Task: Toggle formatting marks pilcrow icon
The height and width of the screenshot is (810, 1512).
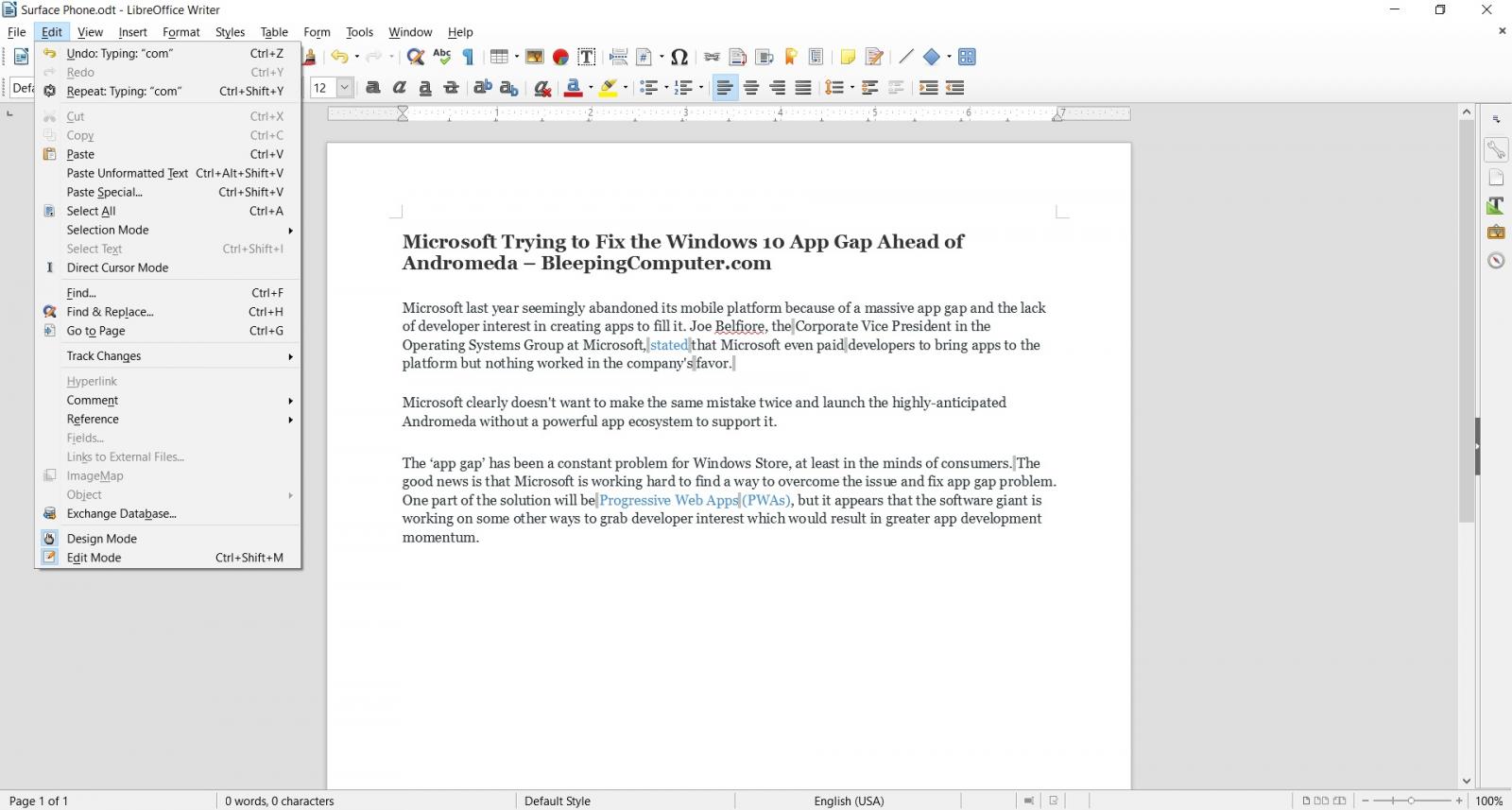Action: pos(468,57)
